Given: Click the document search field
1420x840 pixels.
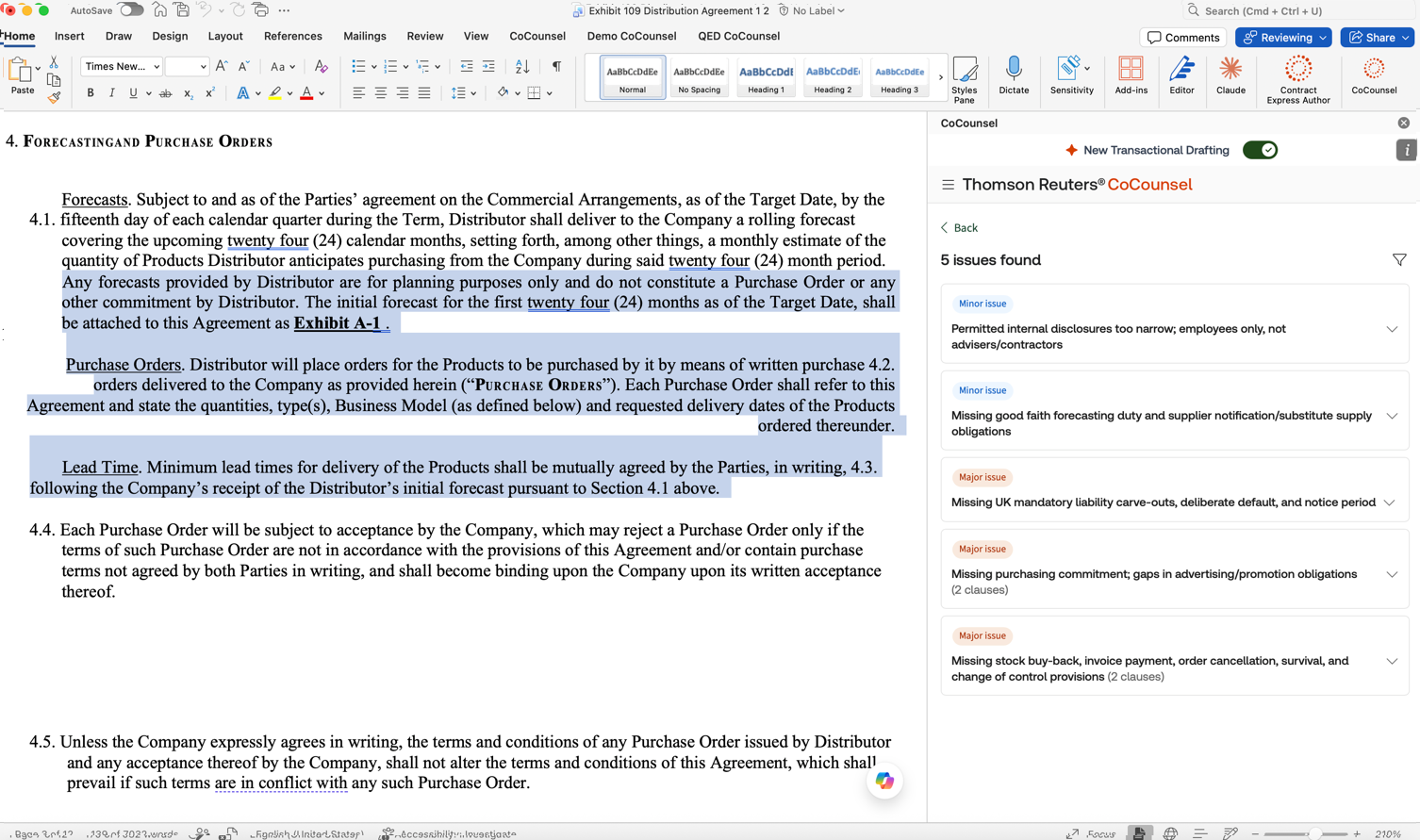Looking at the screenshot, I should pyautogui.click(x=1299, y=10).
